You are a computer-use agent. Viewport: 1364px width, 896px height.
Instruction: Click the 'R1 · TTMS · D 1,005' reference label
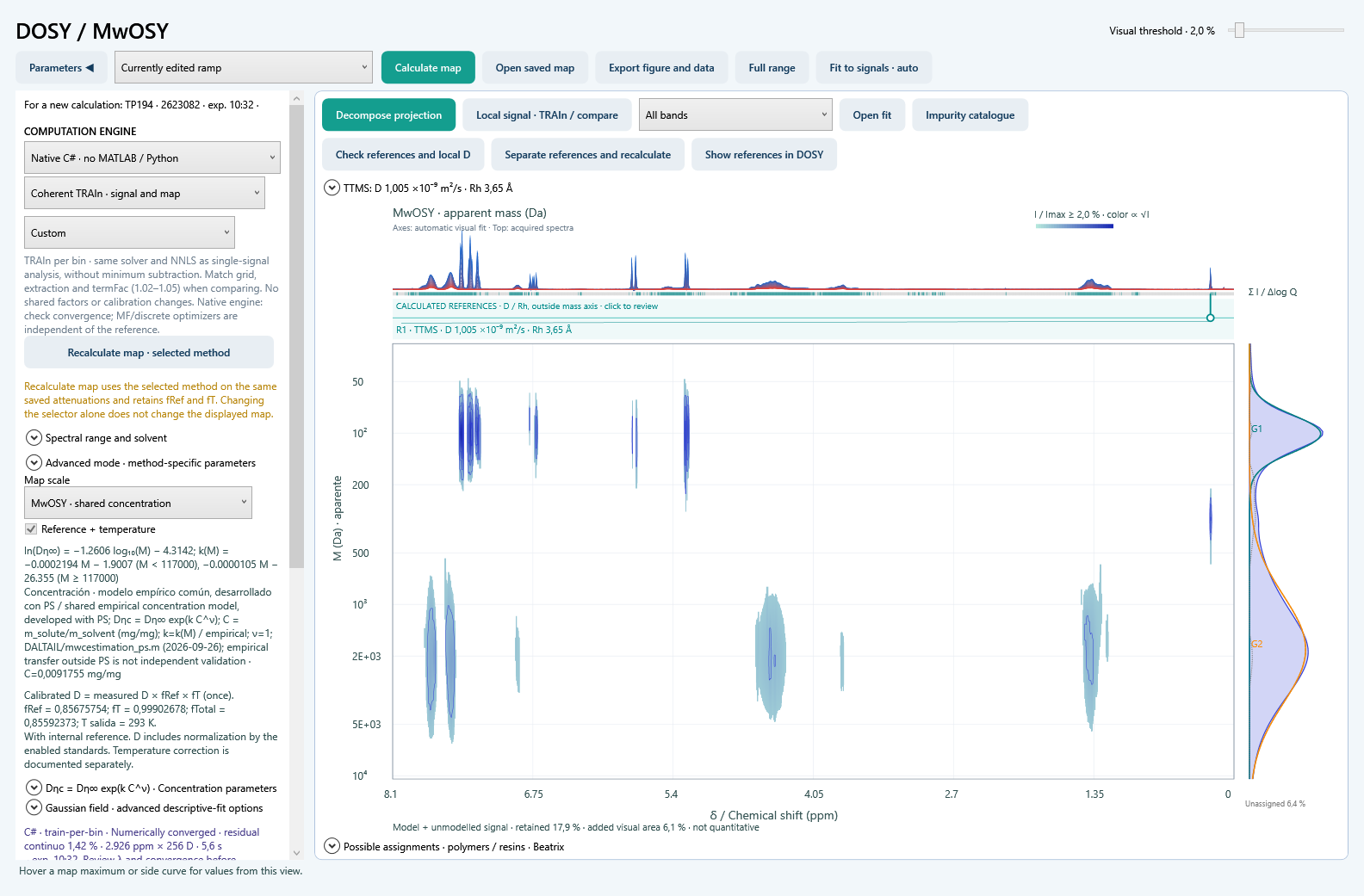point(484,330)
